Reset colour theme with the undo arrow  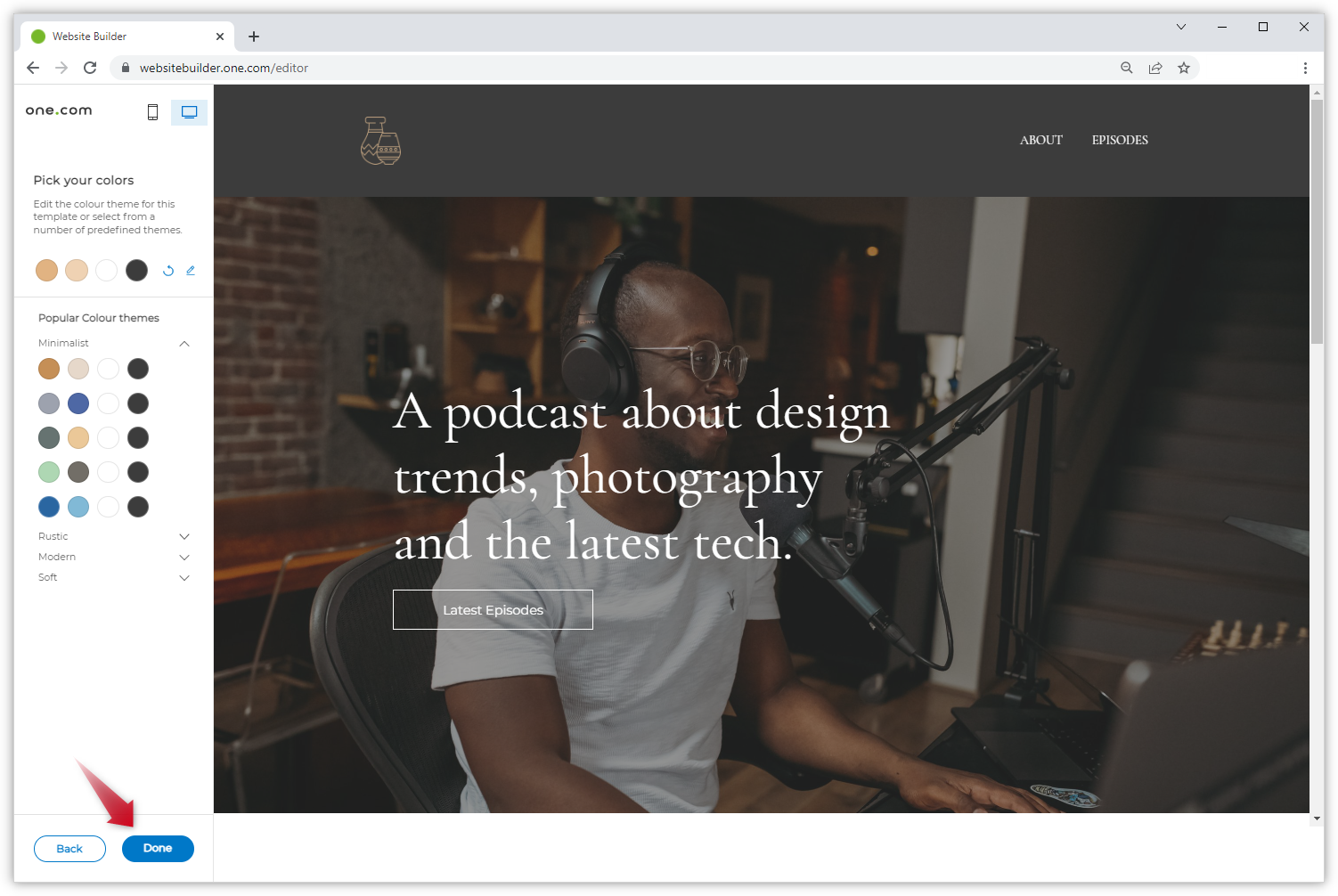[x=168, y=271]
